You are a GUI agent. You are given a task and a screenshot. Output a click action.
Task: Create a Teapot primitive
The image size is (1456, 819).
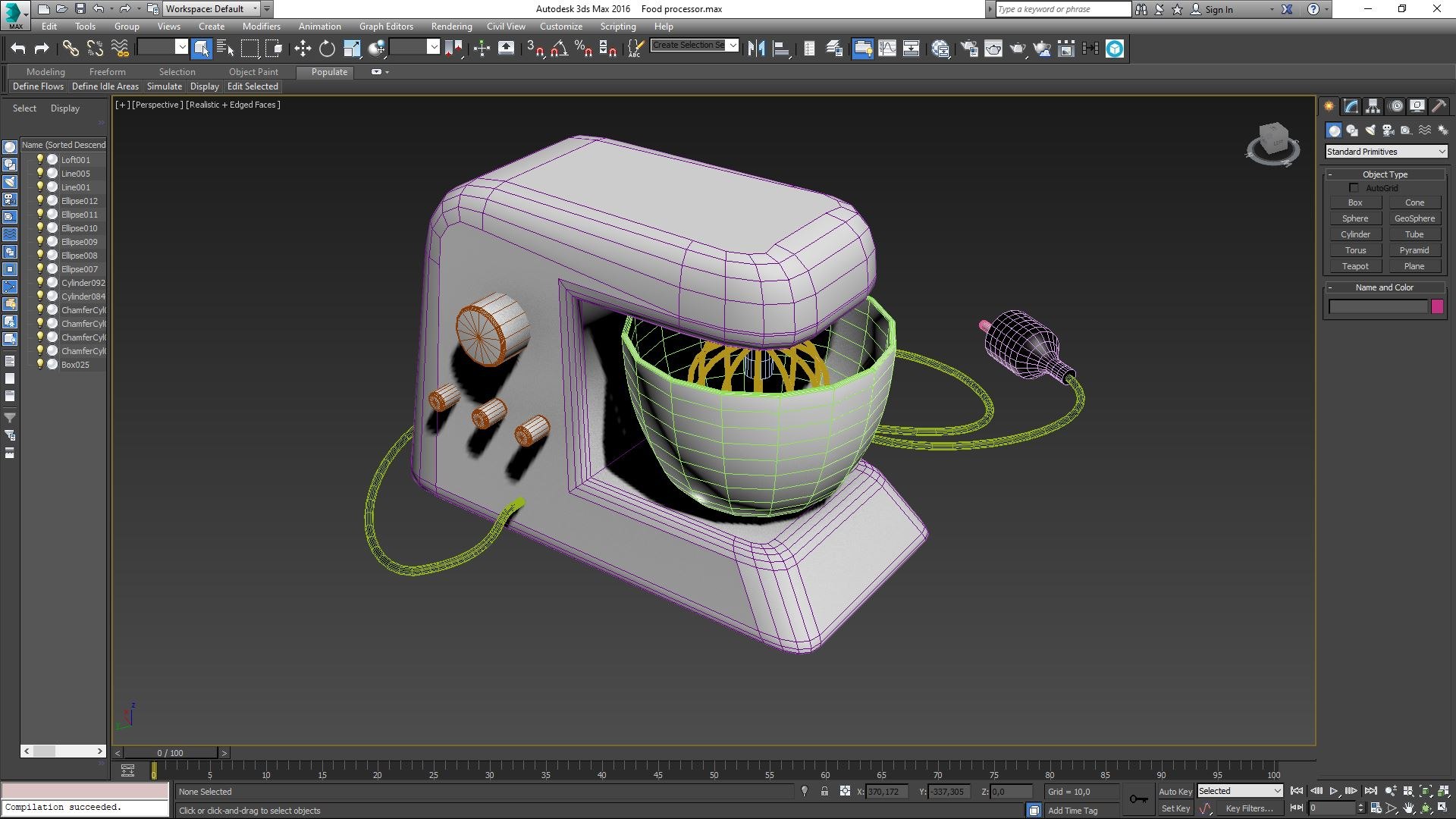tap(1355, 266)
